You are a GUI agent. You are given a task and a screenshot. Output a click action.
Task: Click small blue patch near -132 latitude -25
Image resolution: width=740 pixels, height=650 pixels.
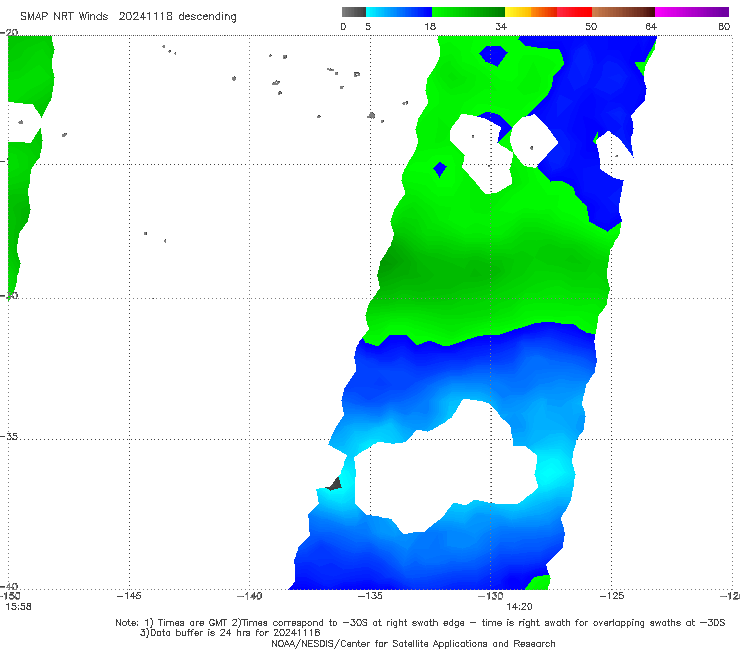click(440, 169)
